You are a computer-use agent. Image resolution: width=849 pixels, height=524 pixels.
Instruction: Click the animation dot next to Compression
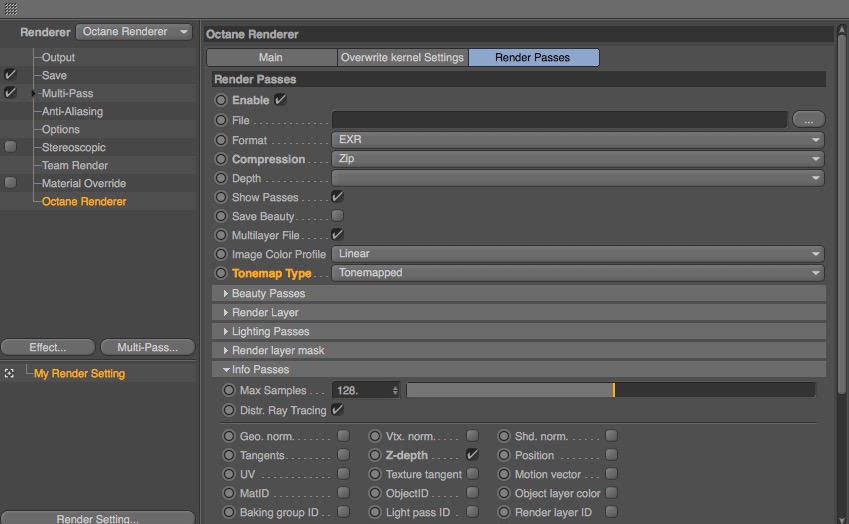tap(221, 159)
